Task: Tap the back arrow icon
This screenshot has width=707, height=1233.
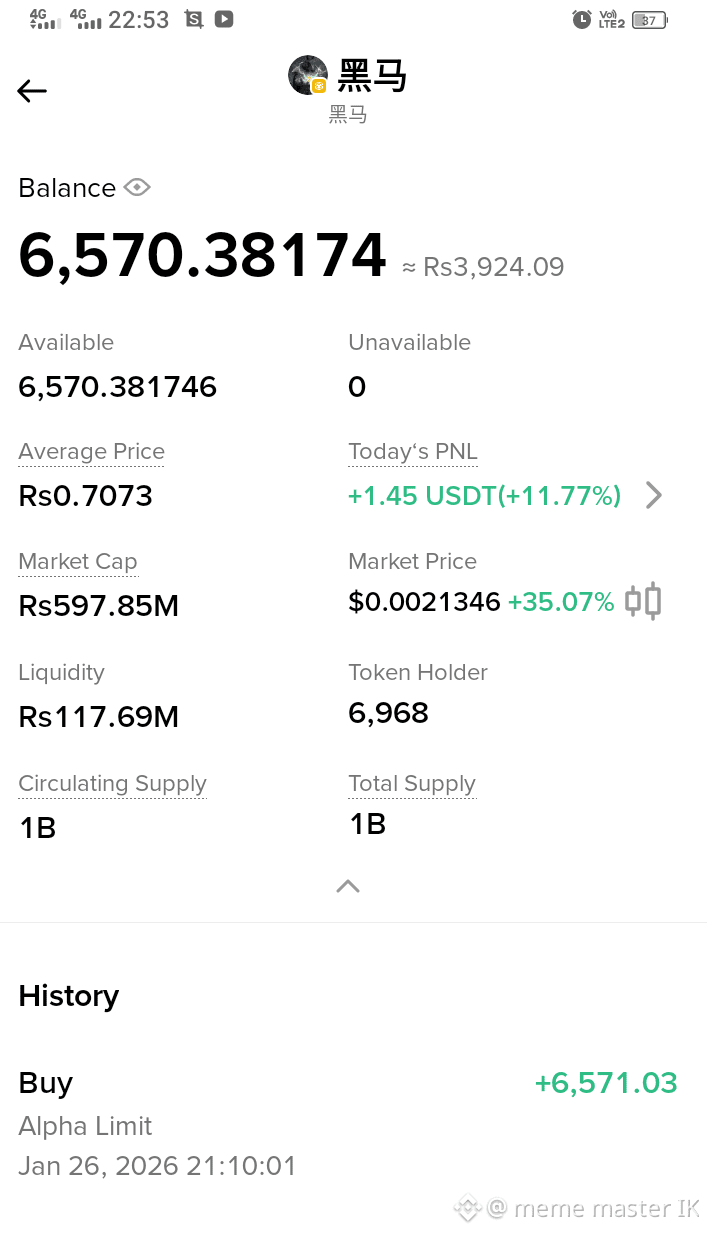Action: (32, 91)
